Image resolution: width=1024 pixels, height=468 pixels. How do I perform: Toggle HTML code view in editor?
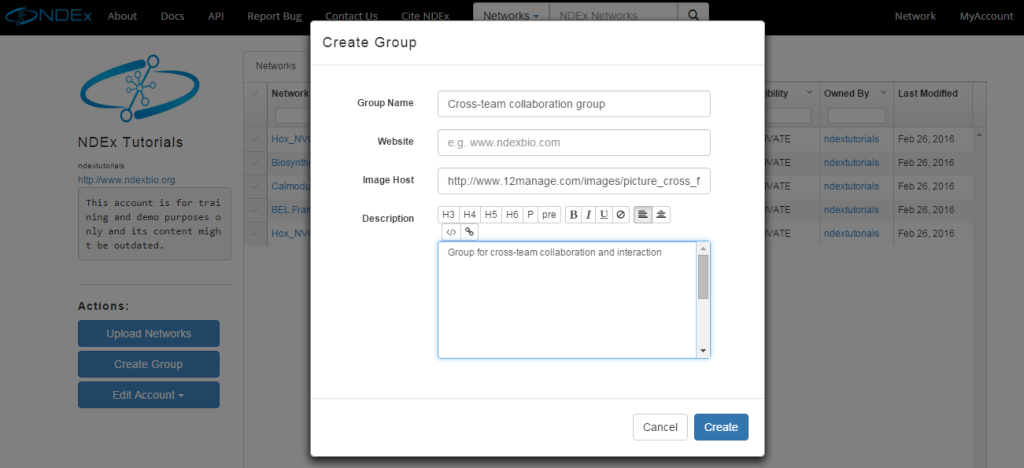[451, 232]
